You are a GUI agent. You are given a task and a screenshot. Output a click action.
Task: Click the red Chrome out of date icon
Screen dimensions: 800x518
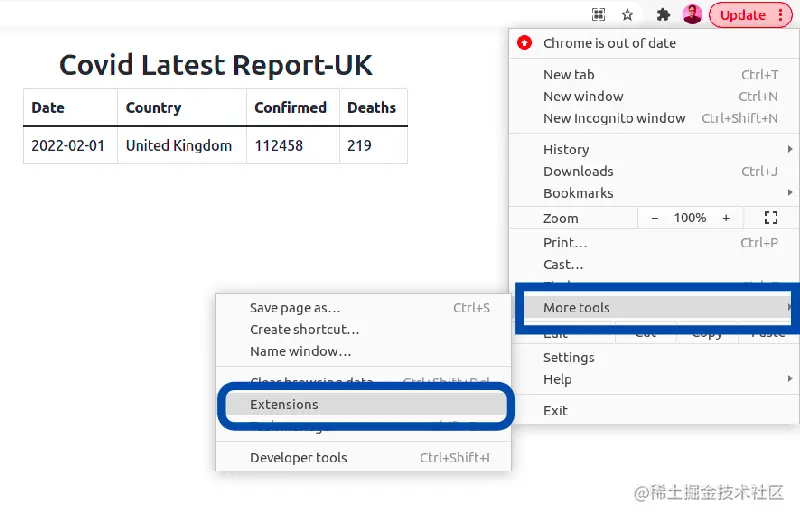(524, 43)
